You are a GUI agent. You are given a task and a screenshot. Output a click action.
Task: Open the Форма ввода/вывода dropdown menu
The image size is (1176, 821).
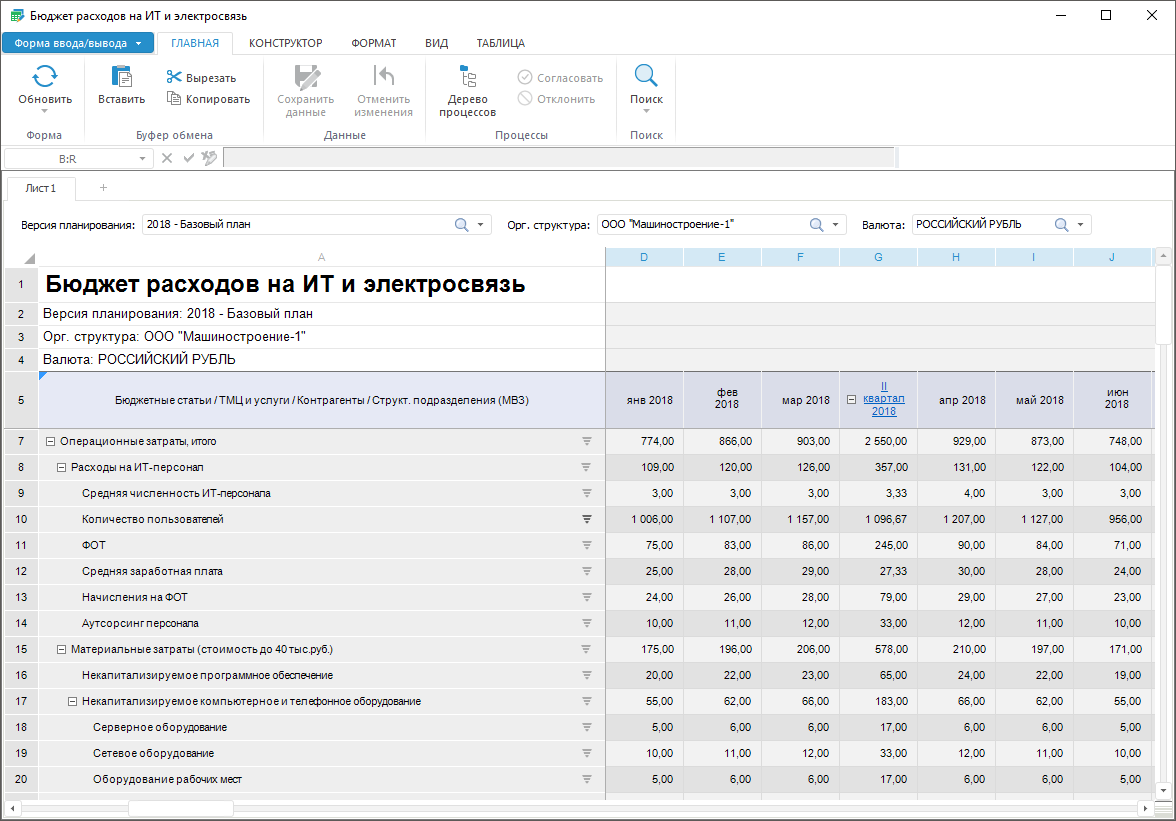(137, 43)
